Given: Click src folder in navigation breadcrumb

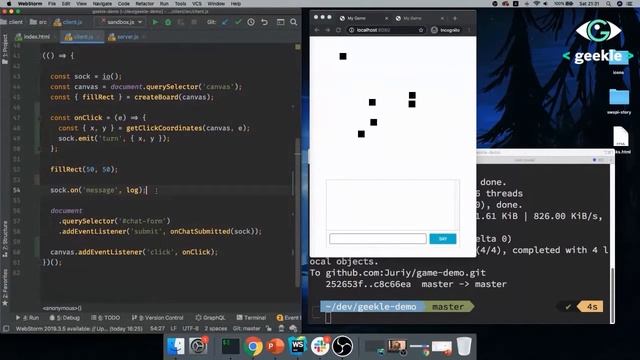Looking at the screenshot, I should click(38, 22).
